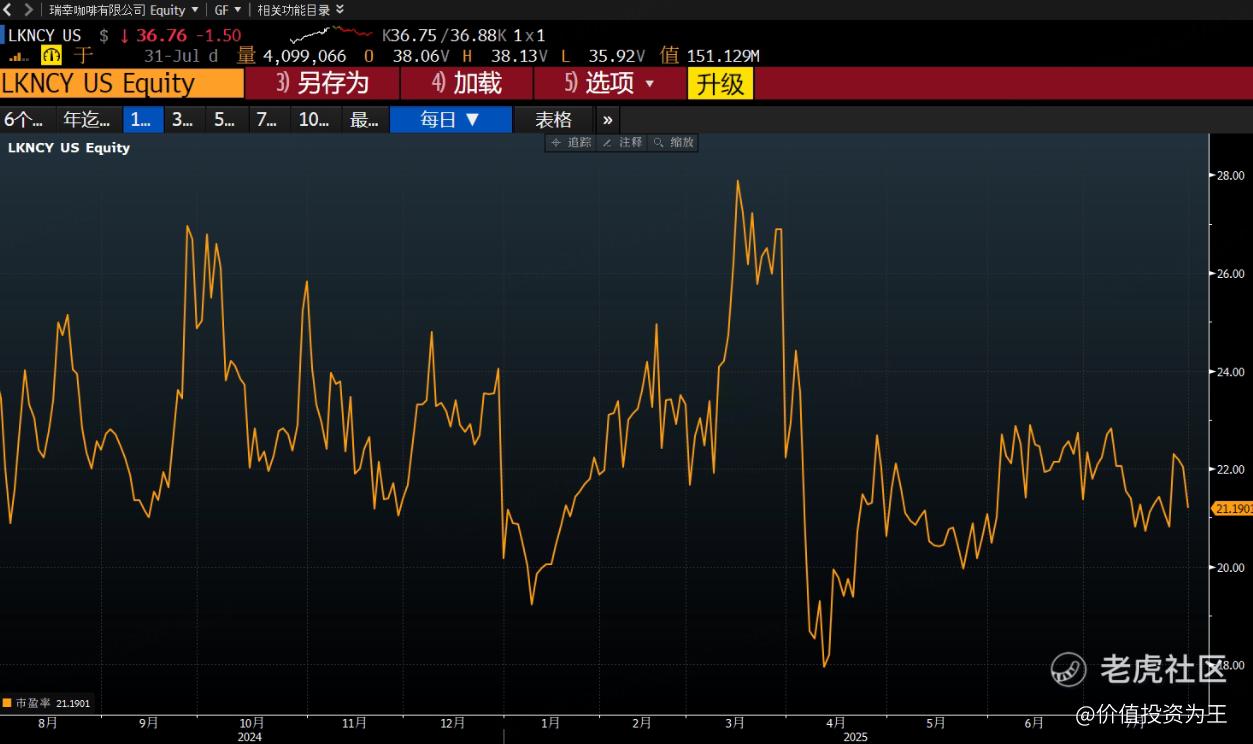The width and height of the screenshot is (1253, 744).
Task: Click the yellow gauge icon
Action: pyautogui.click(x=51, y=56)
